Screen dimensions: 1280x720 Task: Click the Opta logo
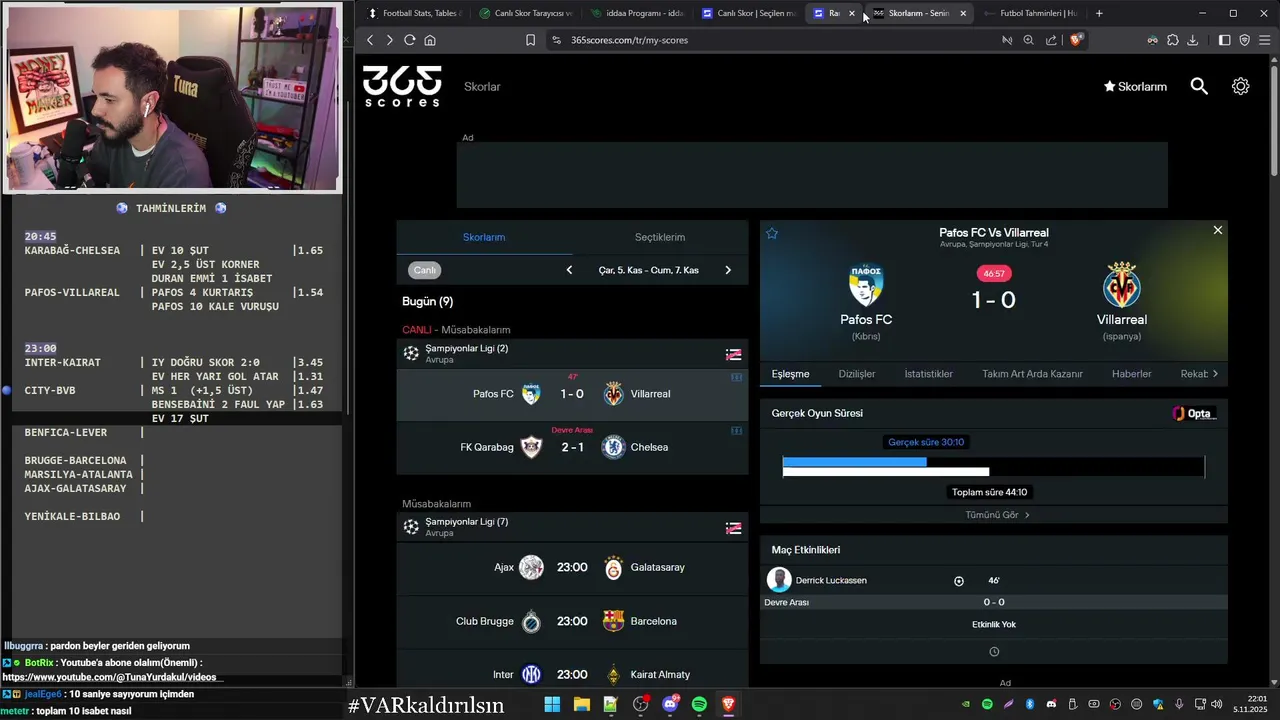pos(1194,413)
